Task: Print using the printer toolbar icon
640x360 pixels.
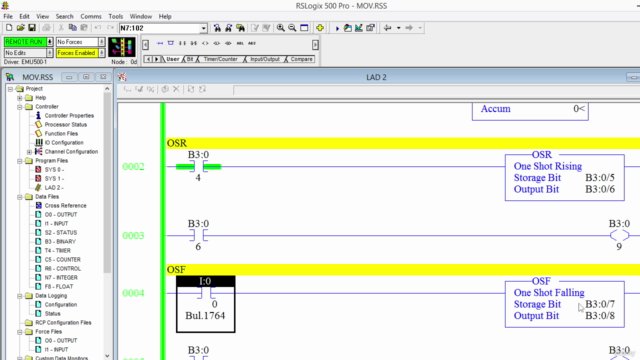Action: point(47,28)
